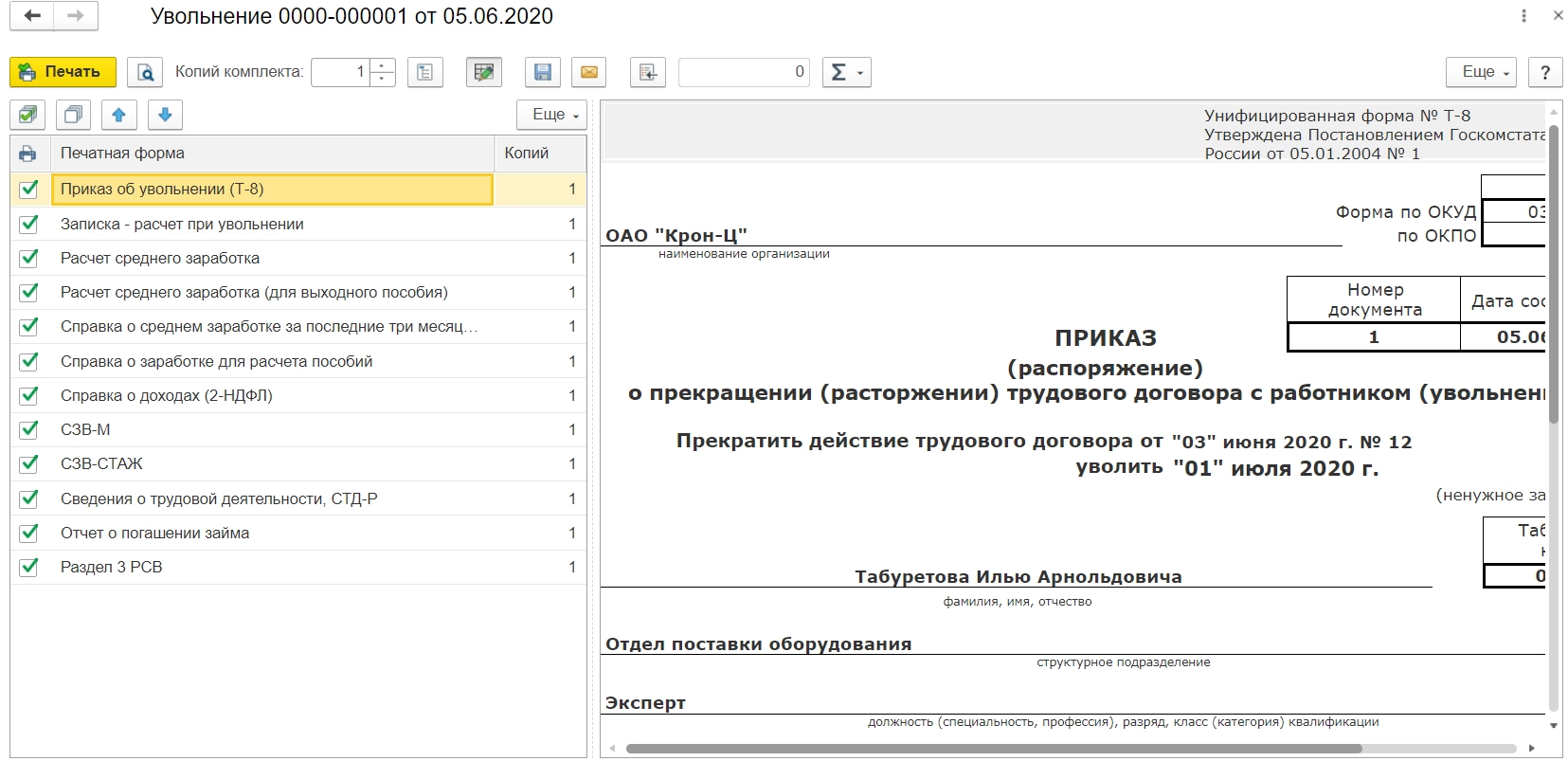
Task: Uncheck all print forms icon
Action: point(73,115)
